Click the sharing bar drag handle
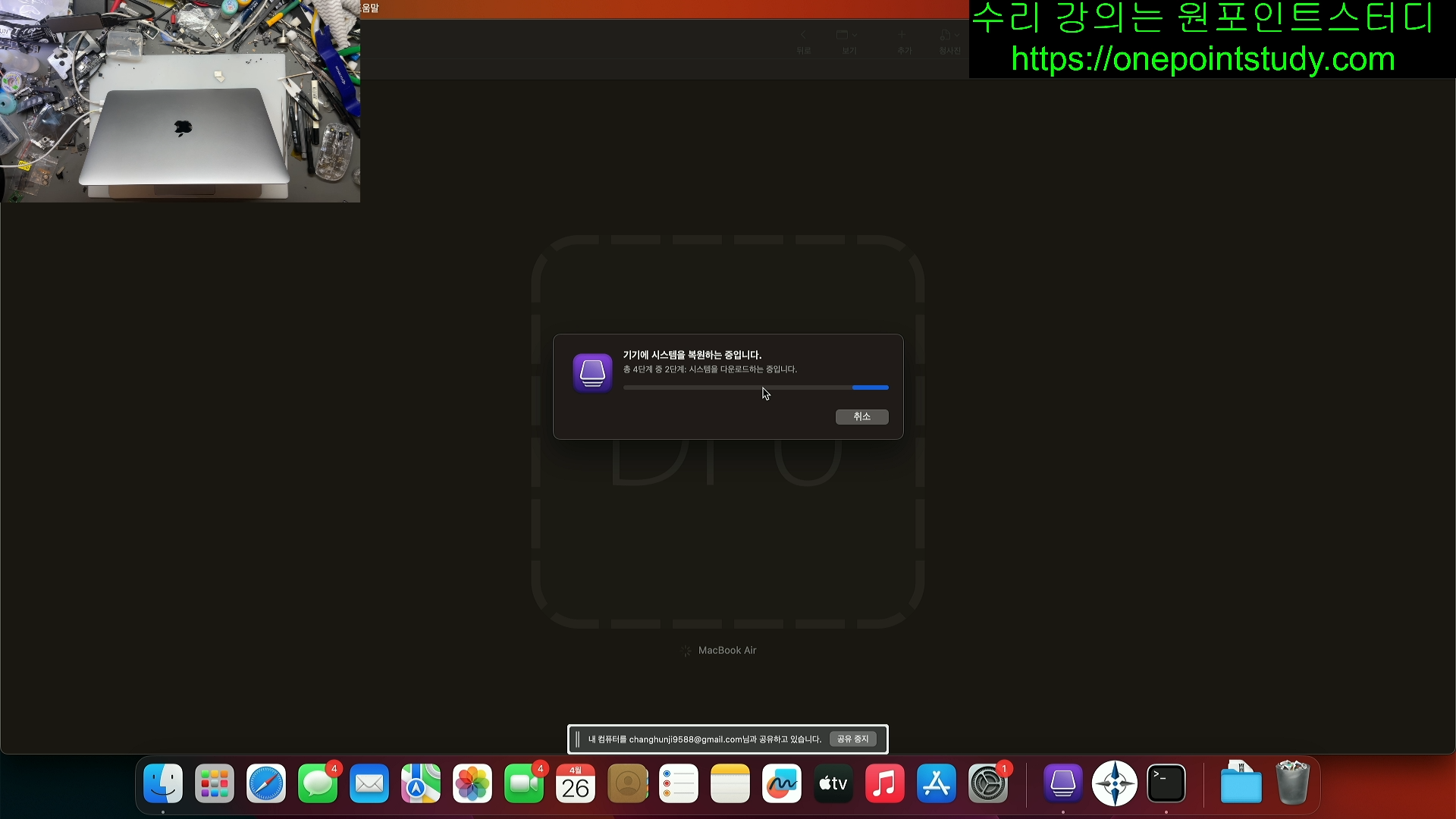The height and width of the screenshot is (819, 1456). (578, 739)
